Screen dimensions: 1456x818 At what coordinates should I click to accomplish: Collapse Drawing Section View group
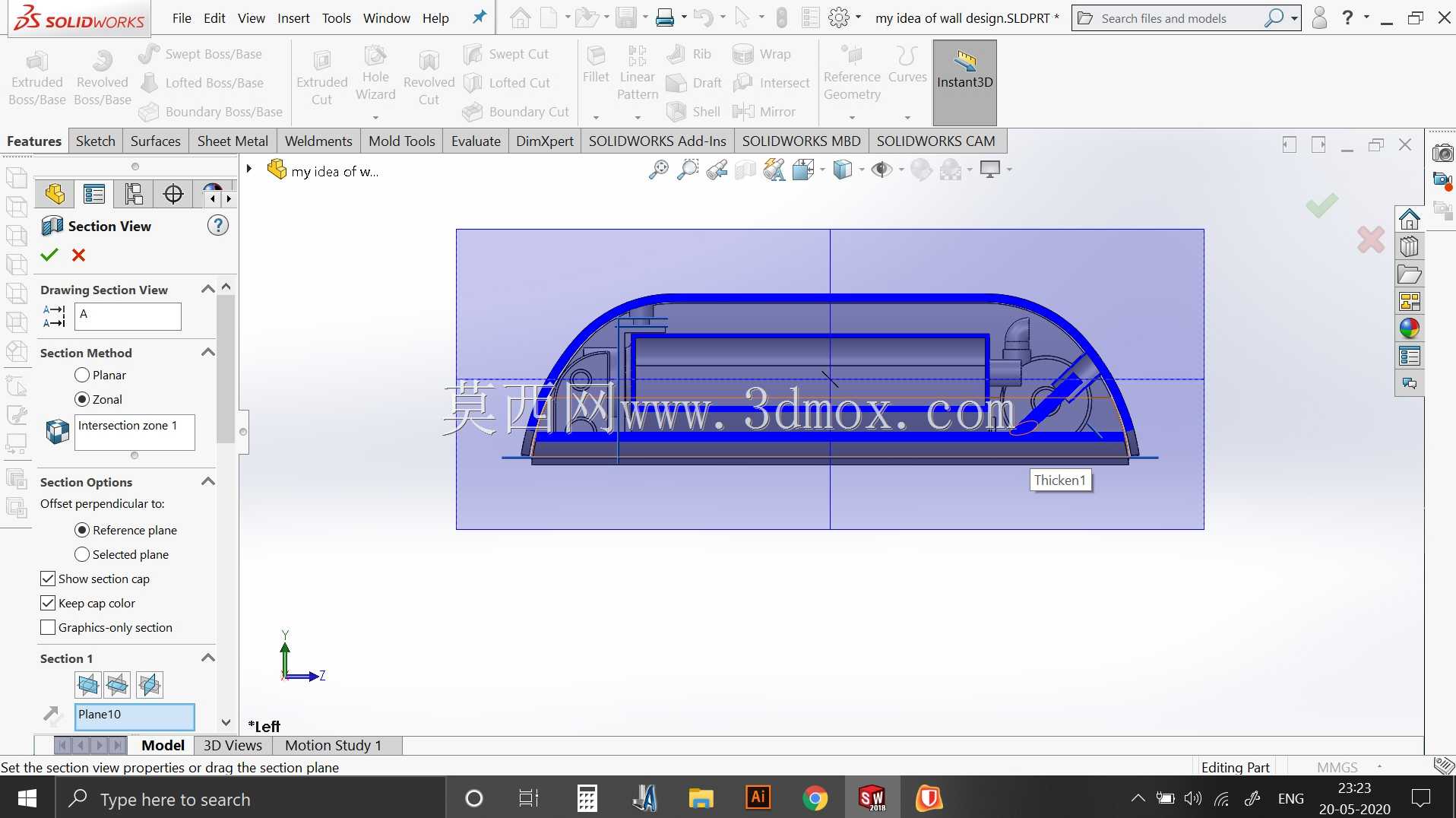pos(207,289)
